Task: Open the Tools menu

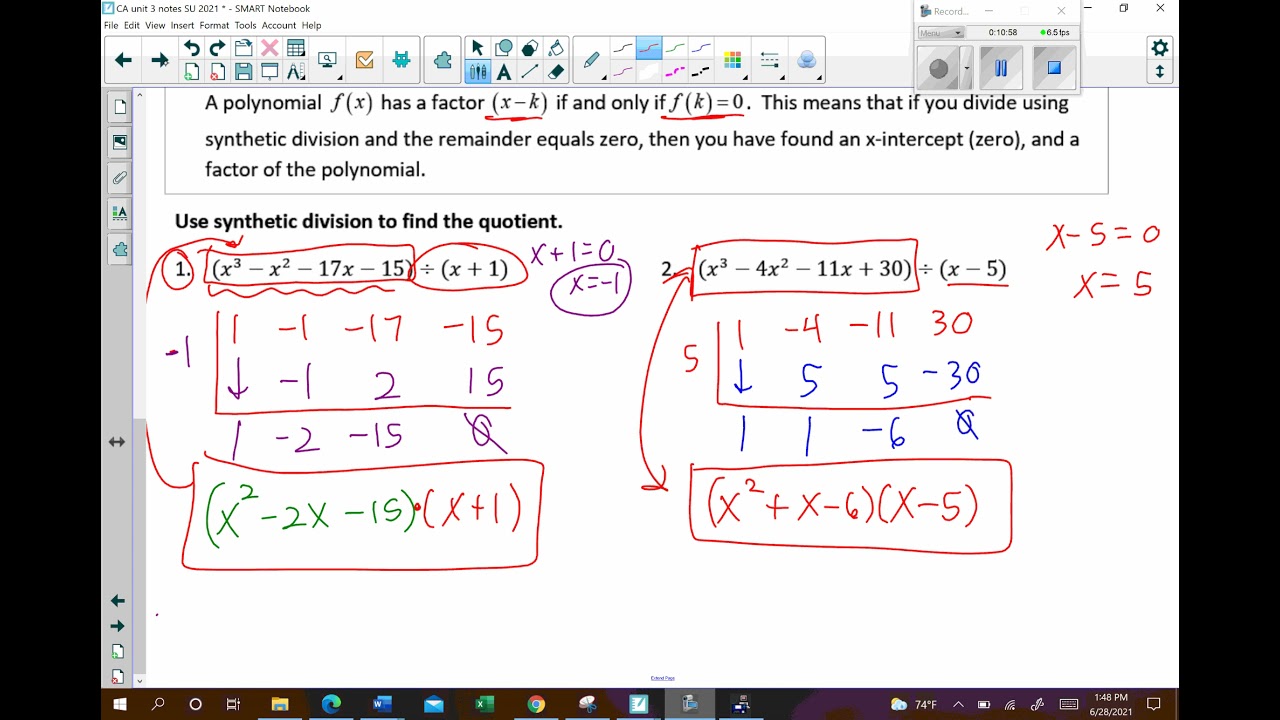Action: (x=245, y=25)
